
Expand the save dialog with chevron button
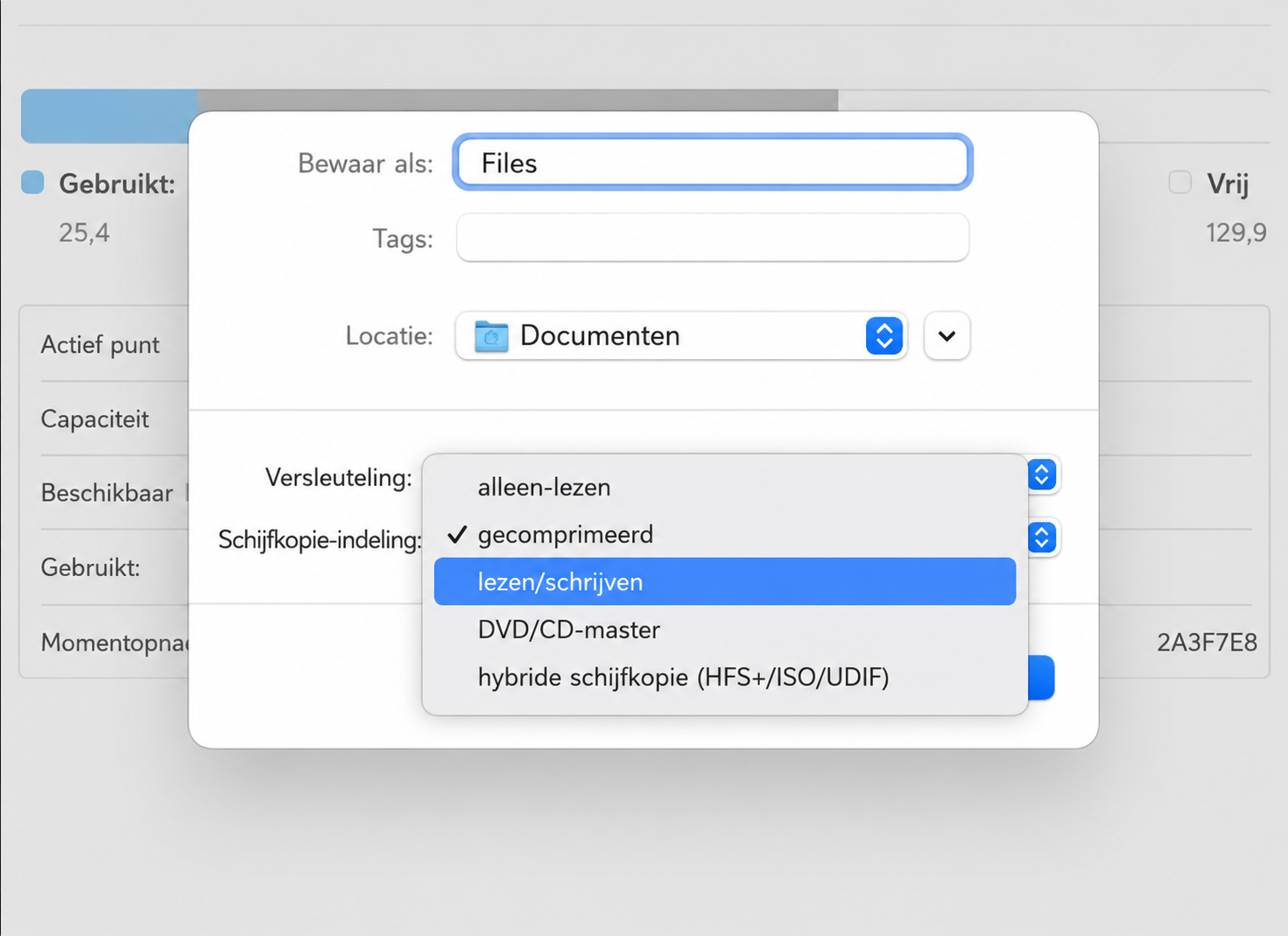click(x=947, y=335)
